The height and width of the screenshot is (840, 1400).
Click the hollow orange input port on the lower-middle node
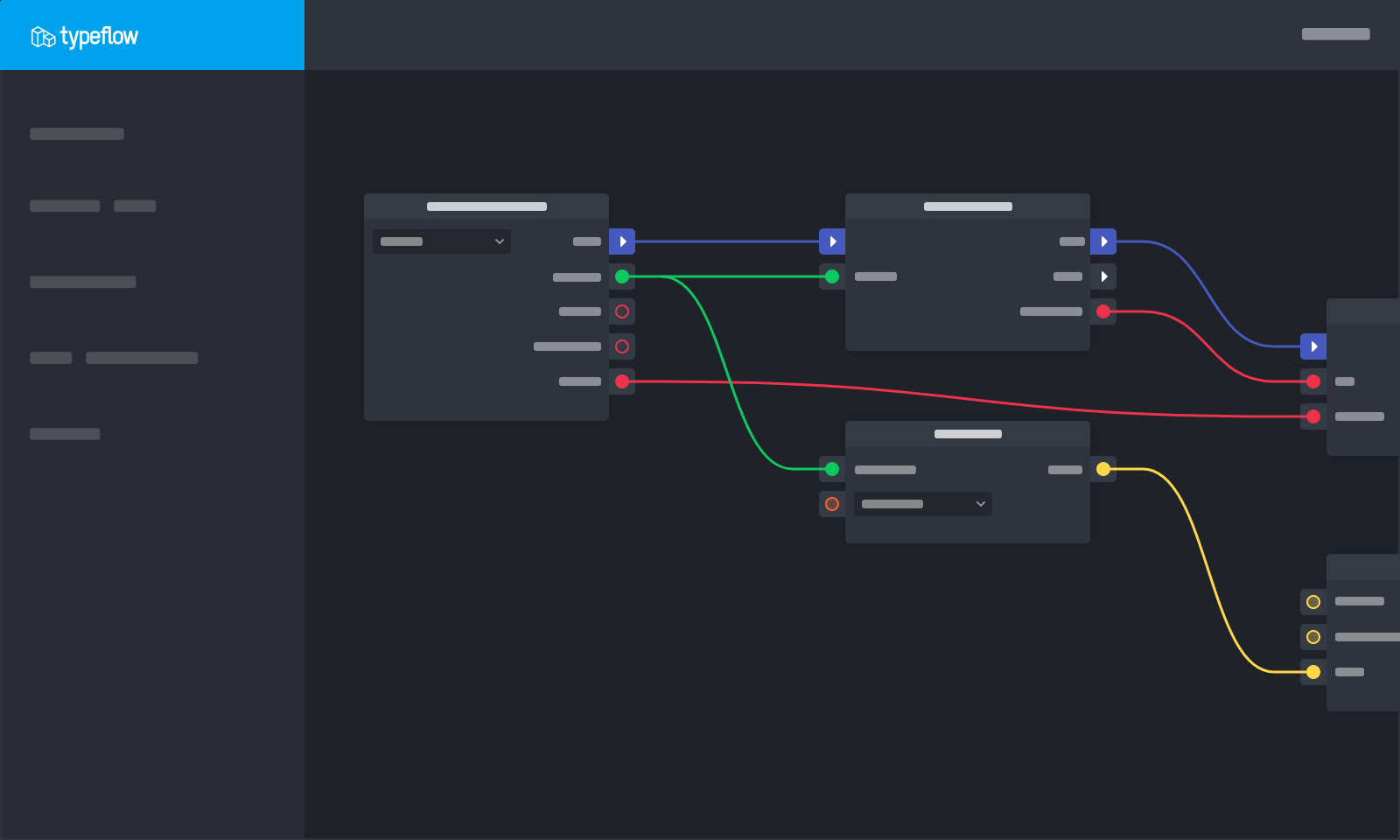pyautogui.click(x=832, y=504)
